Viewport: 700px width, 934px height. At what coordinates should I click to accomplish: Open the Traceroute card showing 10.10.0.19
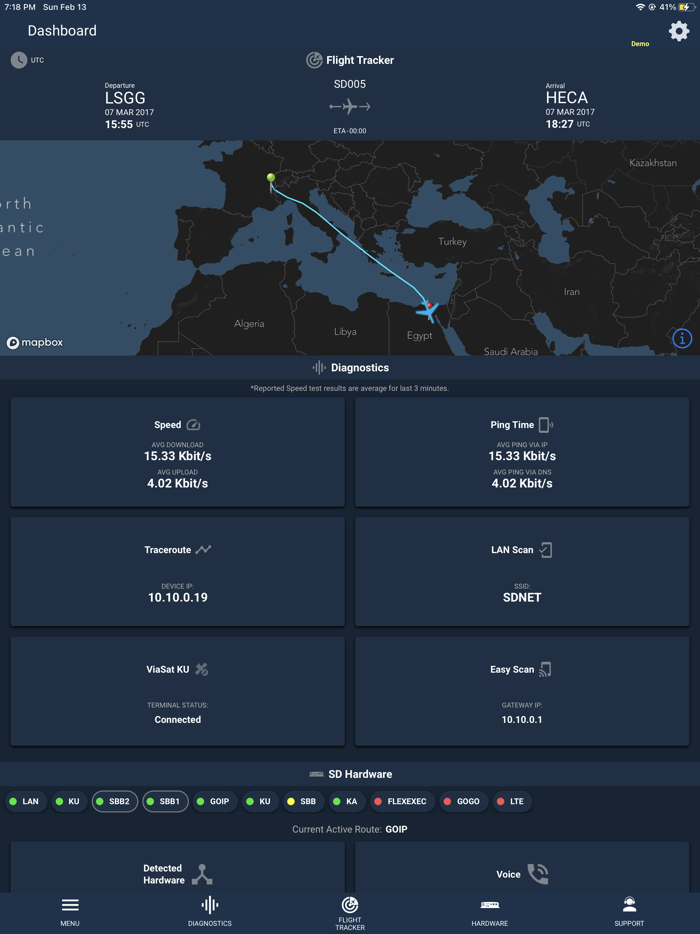[178, 572]
